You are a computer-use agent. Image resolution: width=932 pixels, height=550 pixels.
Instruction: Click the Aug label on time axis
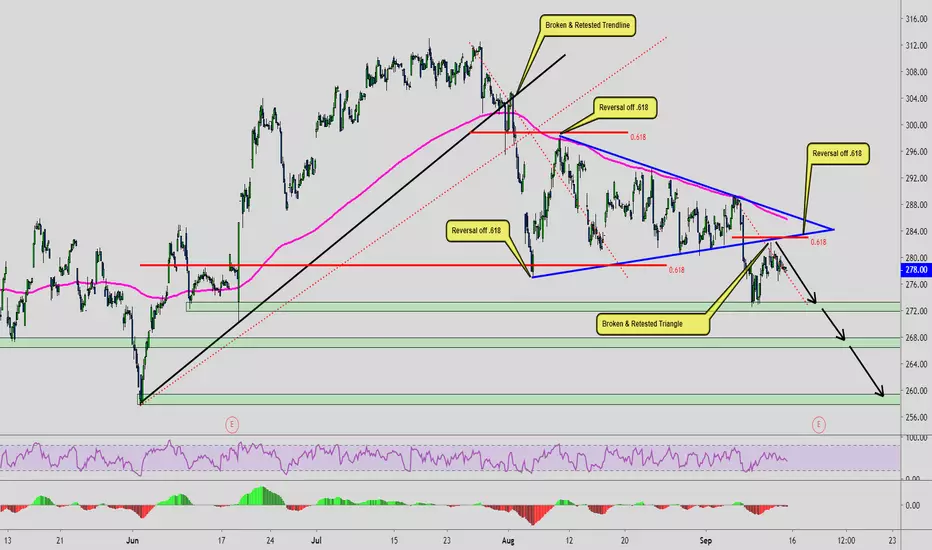click(508, 540)
